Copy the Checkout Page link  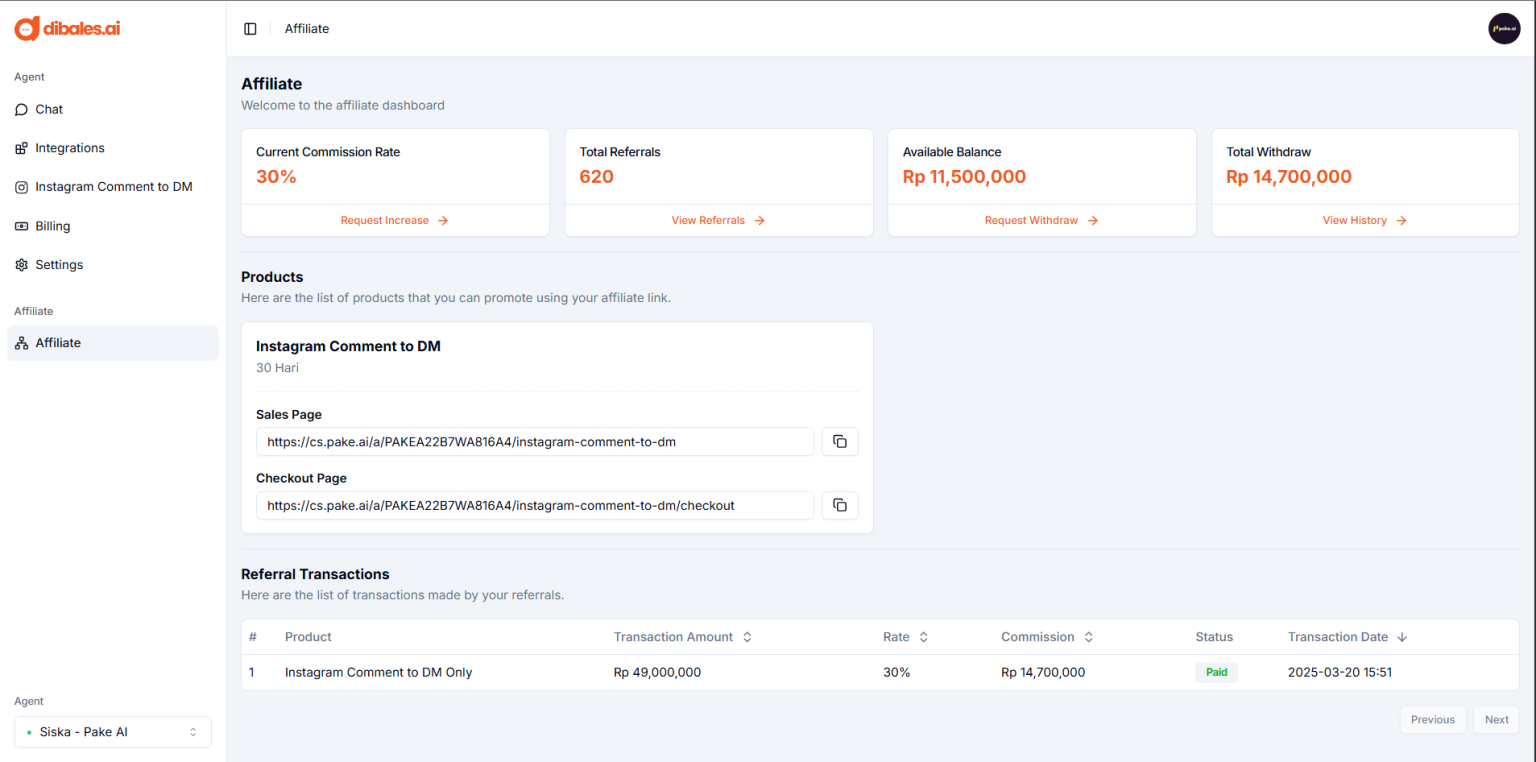coord(840,506)
